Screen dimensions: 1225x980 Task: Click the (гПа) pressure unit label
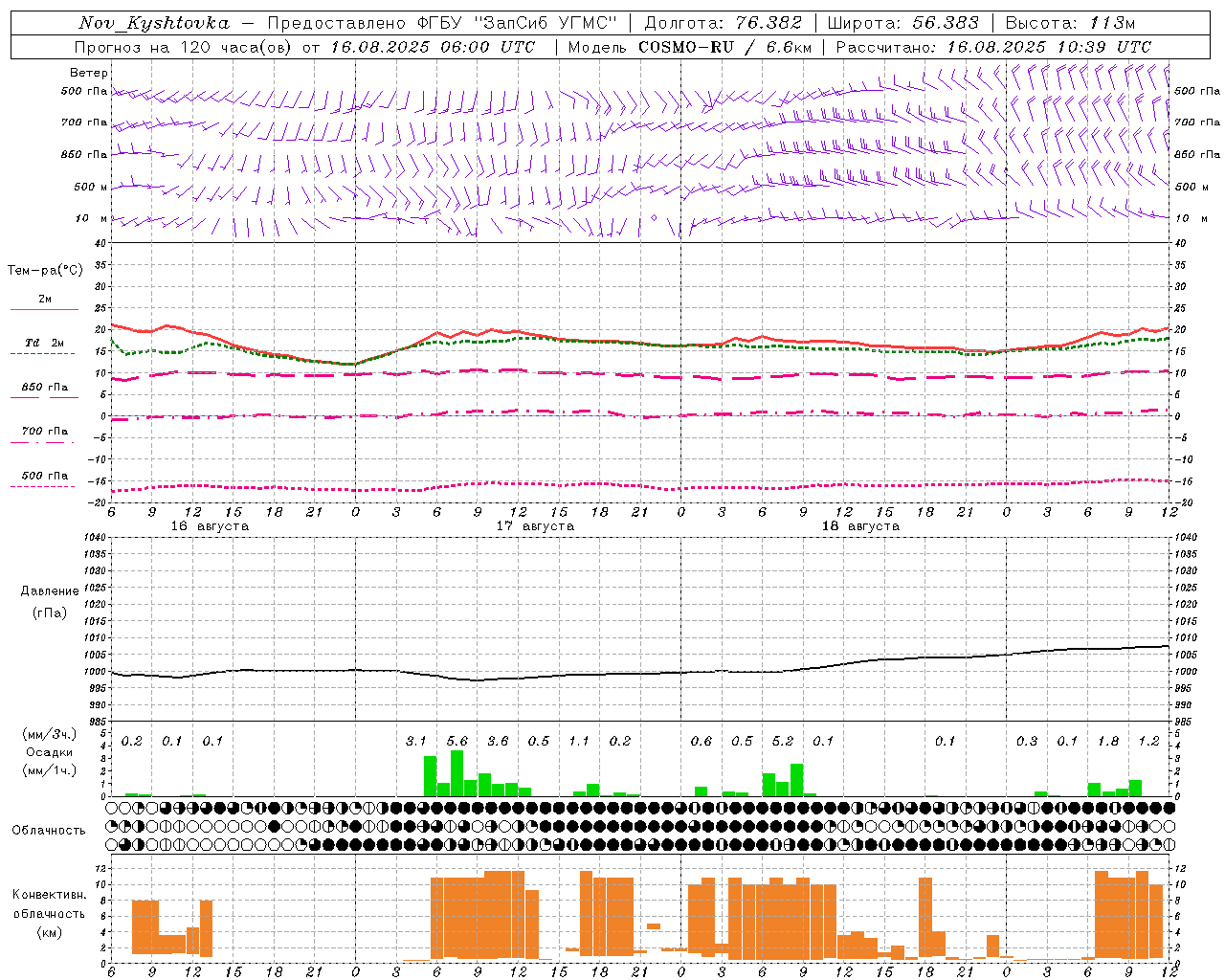pos(50,612)
